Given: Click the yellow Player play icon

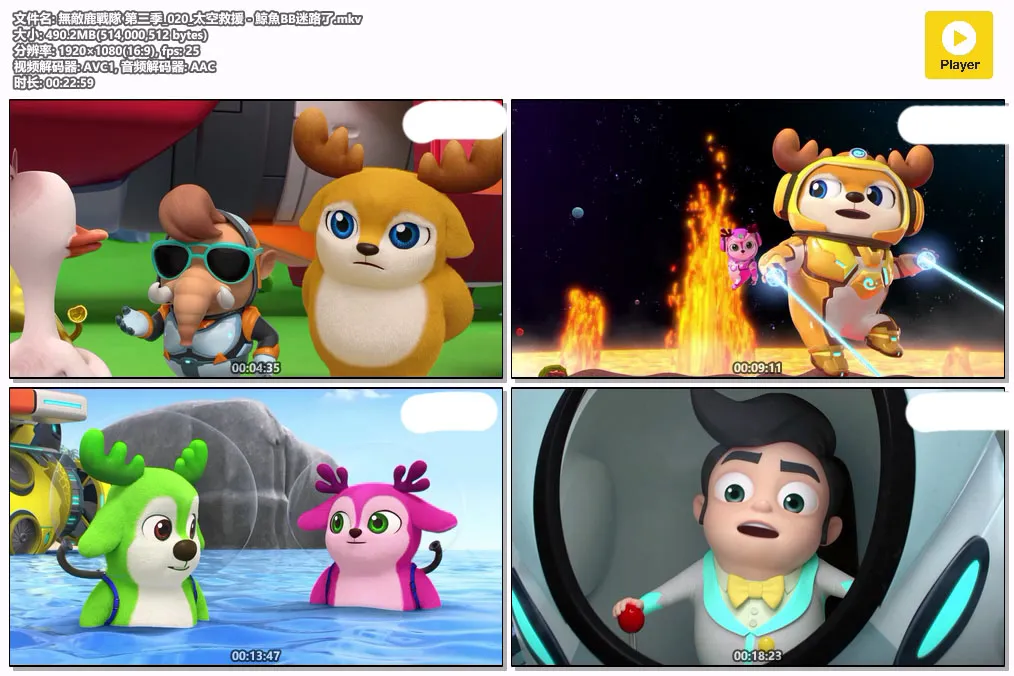Looking at the screenshot, I should [958, 38].
